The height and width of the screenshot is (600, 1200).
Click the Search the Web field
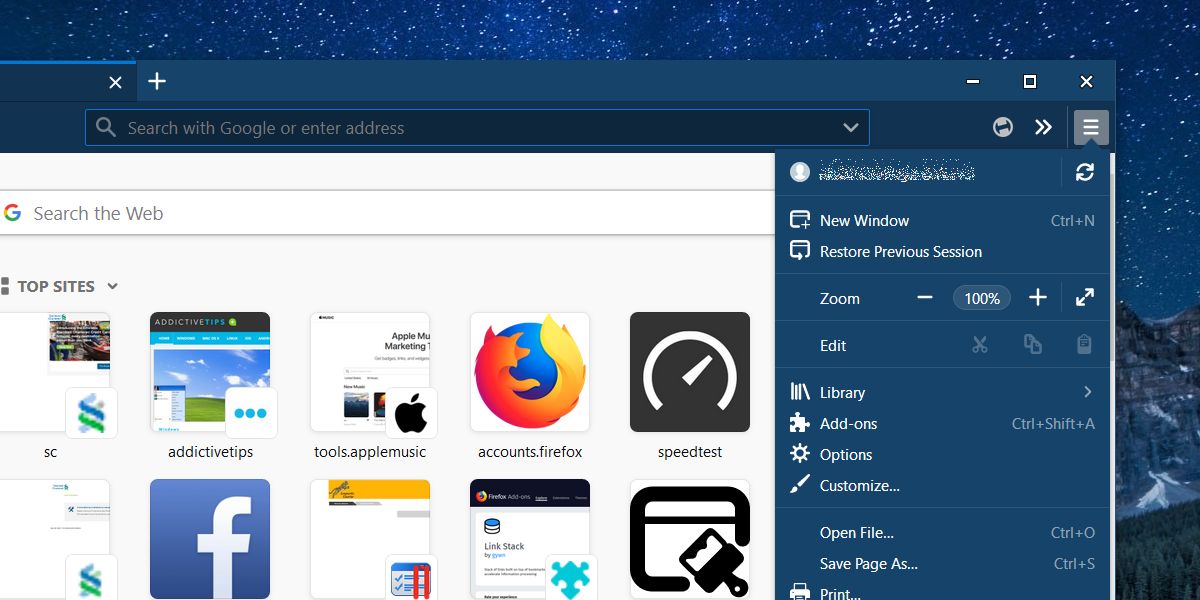tap(387, 213)
